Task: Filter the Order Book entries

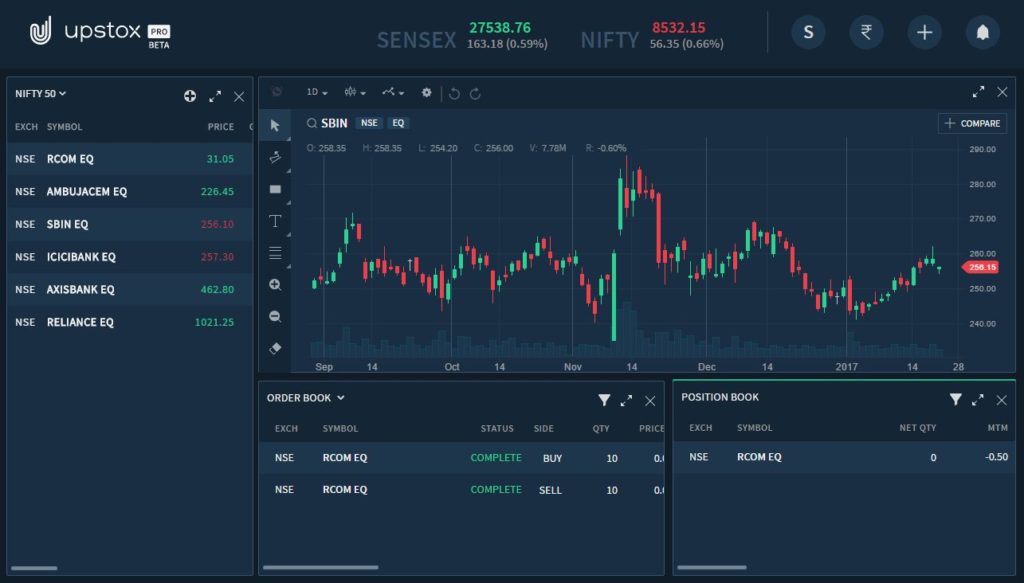Action: tap(604, 400)
